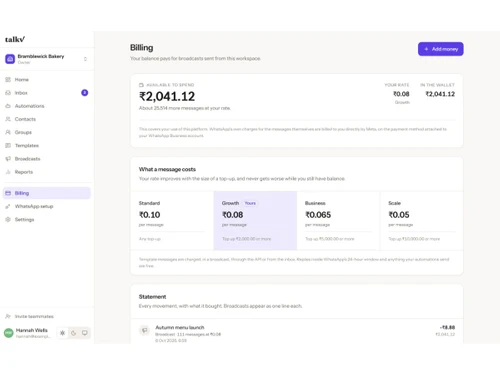Click the Templates icon in sidebar
Image resolution: width=500 pixels, height=375 pixels.
[8, 146]
